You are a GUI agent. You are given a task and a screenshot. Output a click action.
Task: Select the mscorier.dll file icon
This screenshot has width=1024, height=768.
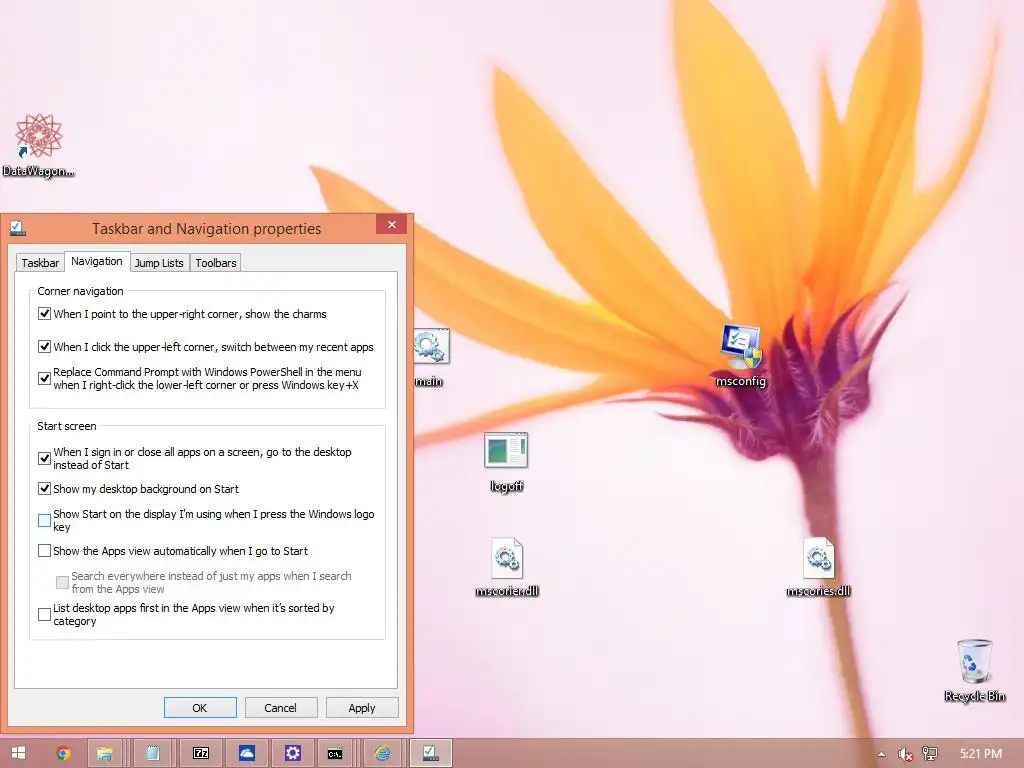(x=507, y=567)
